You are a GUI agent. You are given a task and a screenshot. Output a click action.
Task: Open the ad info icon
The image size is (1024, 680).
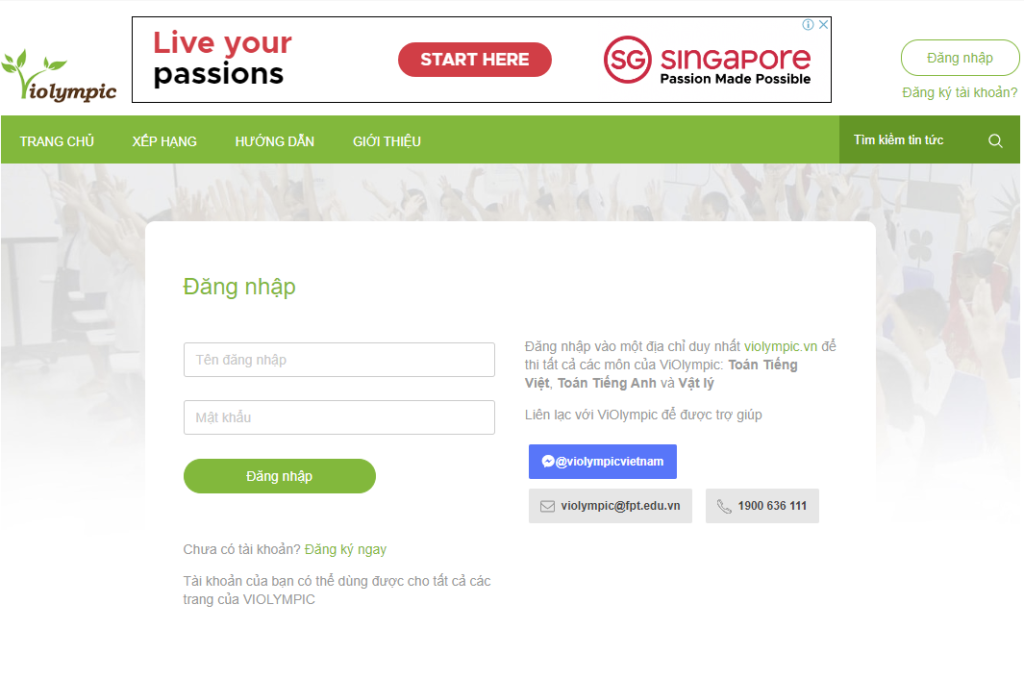point(808,24)
